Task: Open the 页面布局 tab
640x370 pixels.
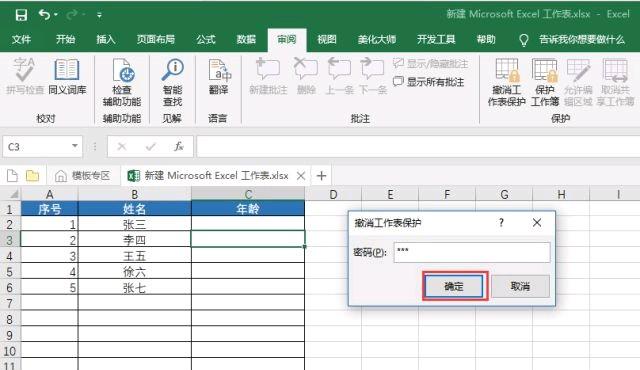Action: tap(156, 40)
